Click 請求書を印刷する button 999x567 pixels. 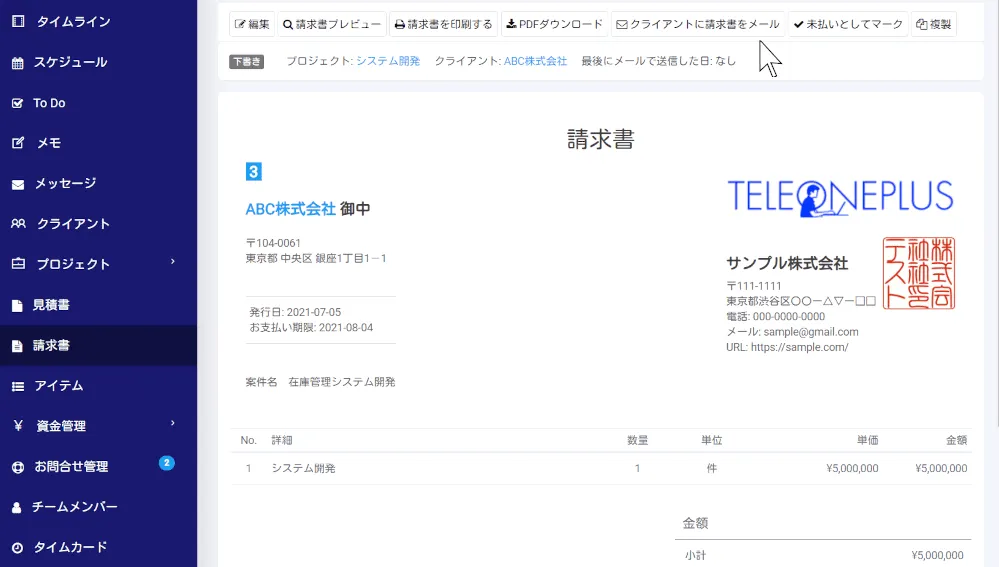tap(443, 24)
